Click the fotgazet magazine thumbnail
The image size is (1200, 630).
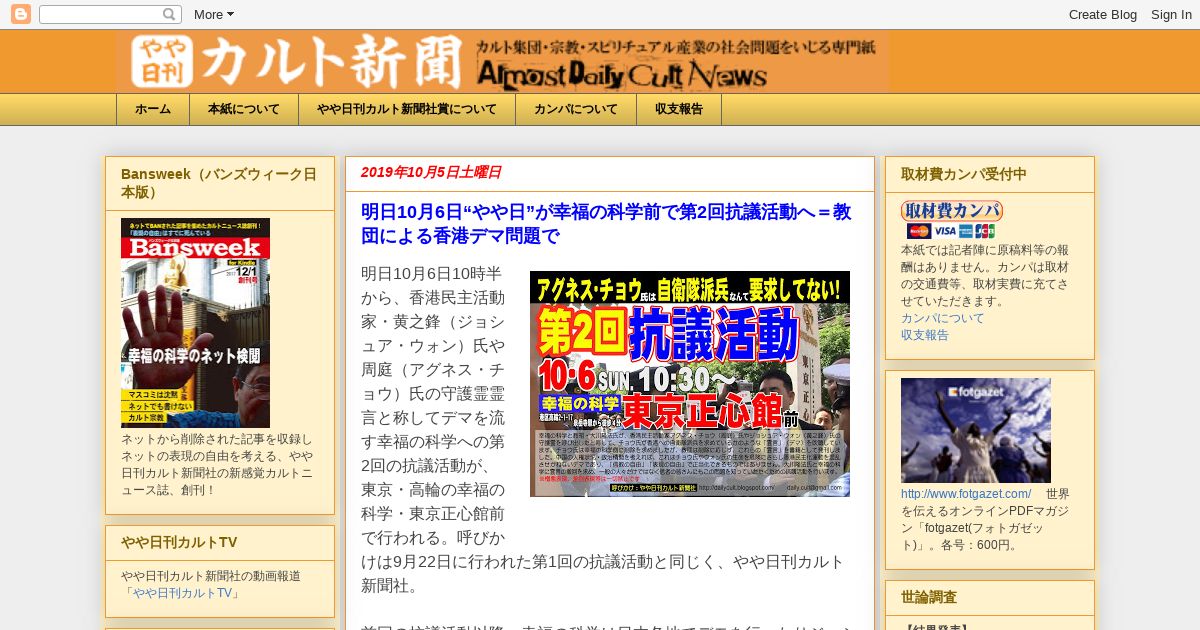tap(976, 430)
